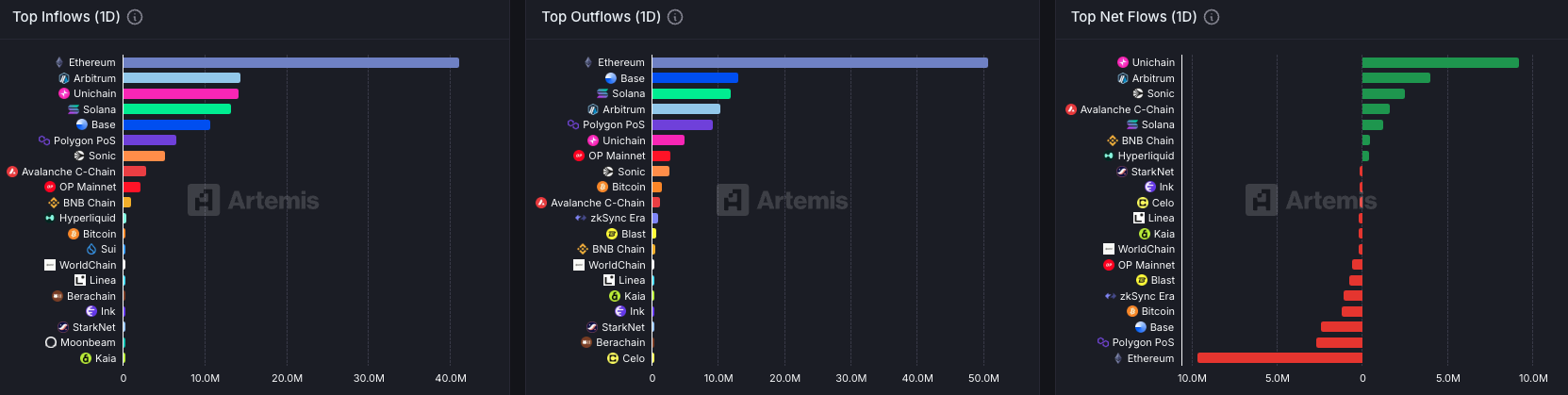Click the Arbitrum green bar in Top Net Flows

tap(1396, 78)
